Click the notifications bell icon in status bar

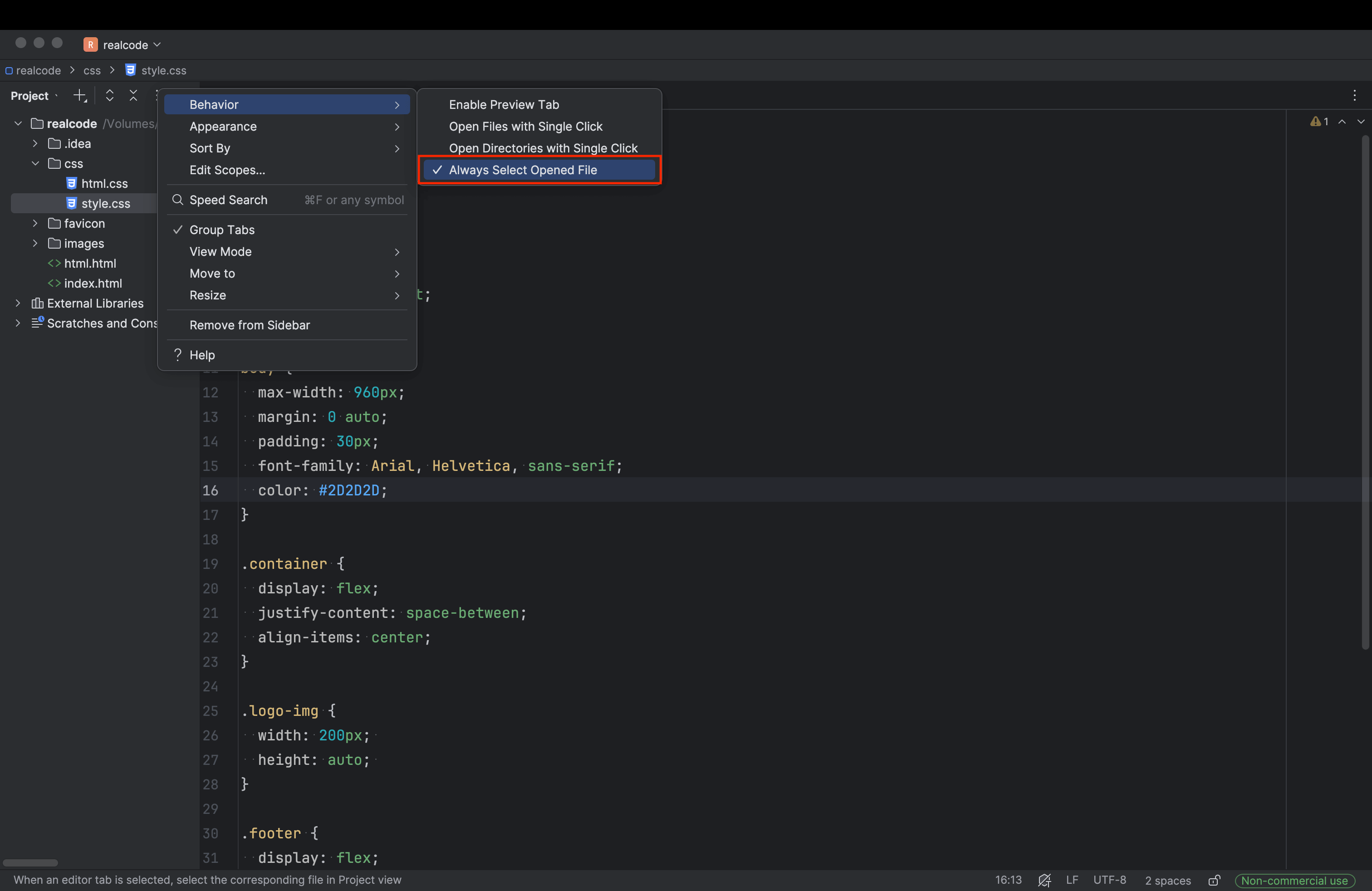click(1044, 880)
